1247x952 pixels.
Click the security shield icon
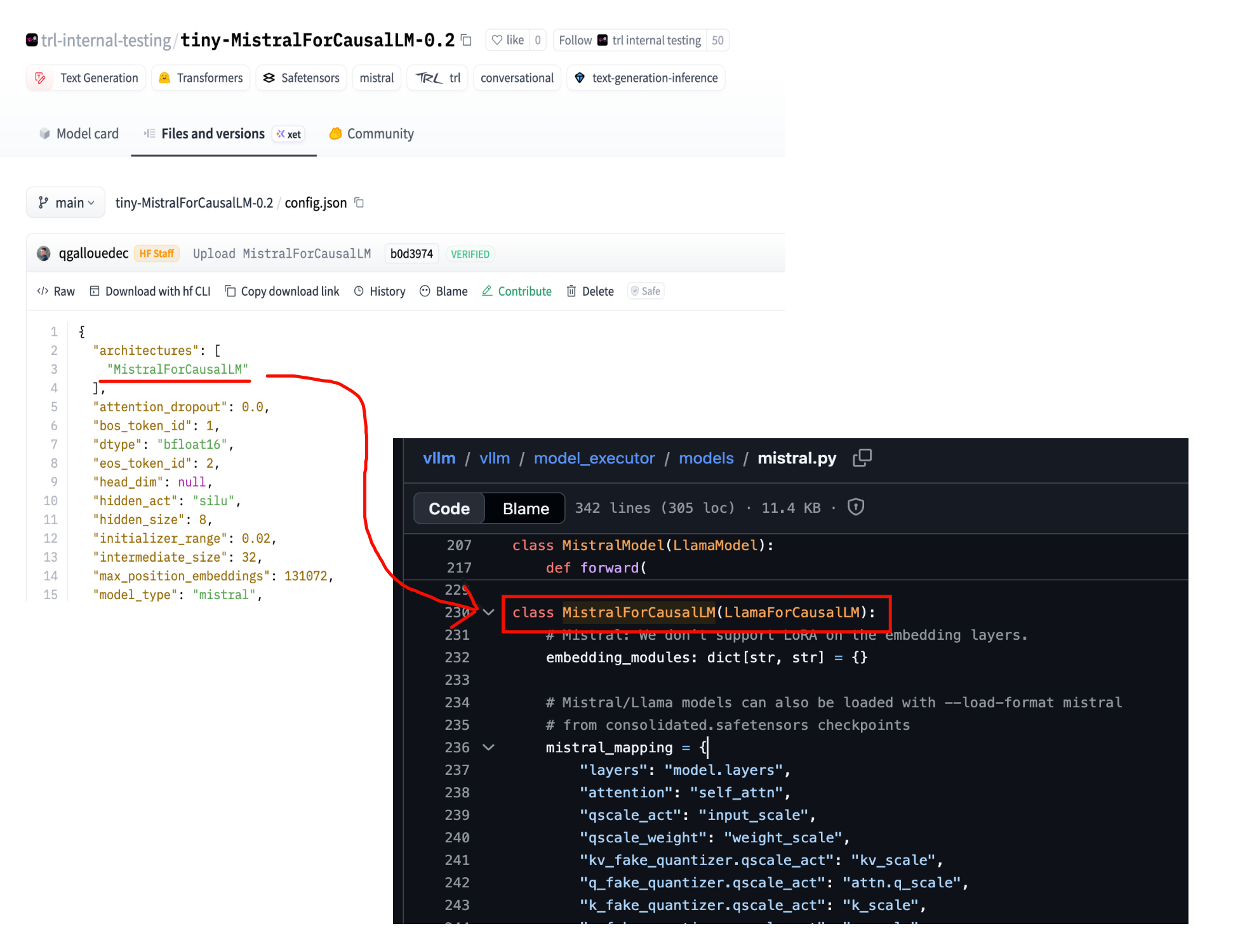click(x=856, y=507)
